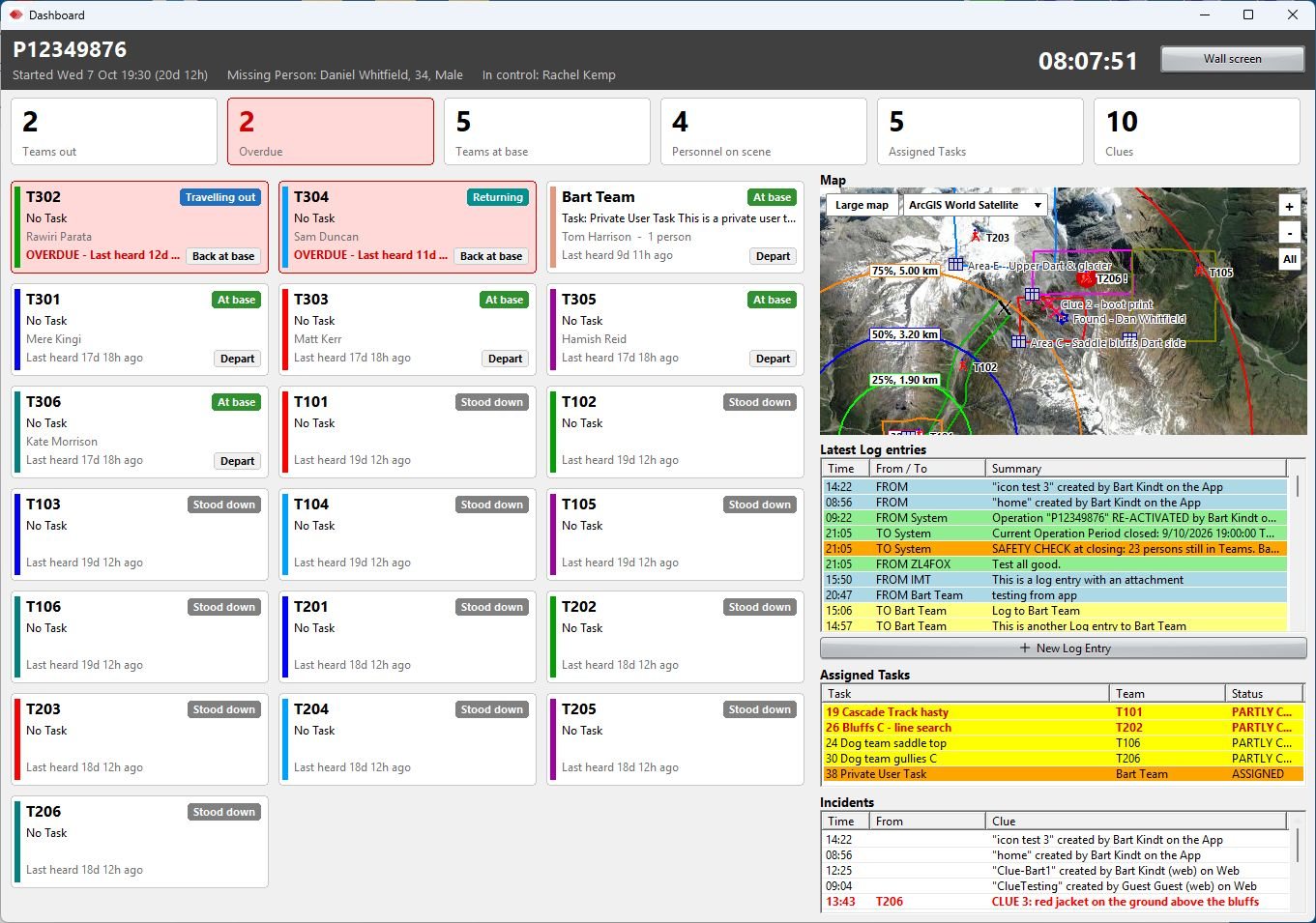Click the 25%, 1.90 km range ring label
This screenshot has width=1316, height=923.
click(x=904, y=380)
